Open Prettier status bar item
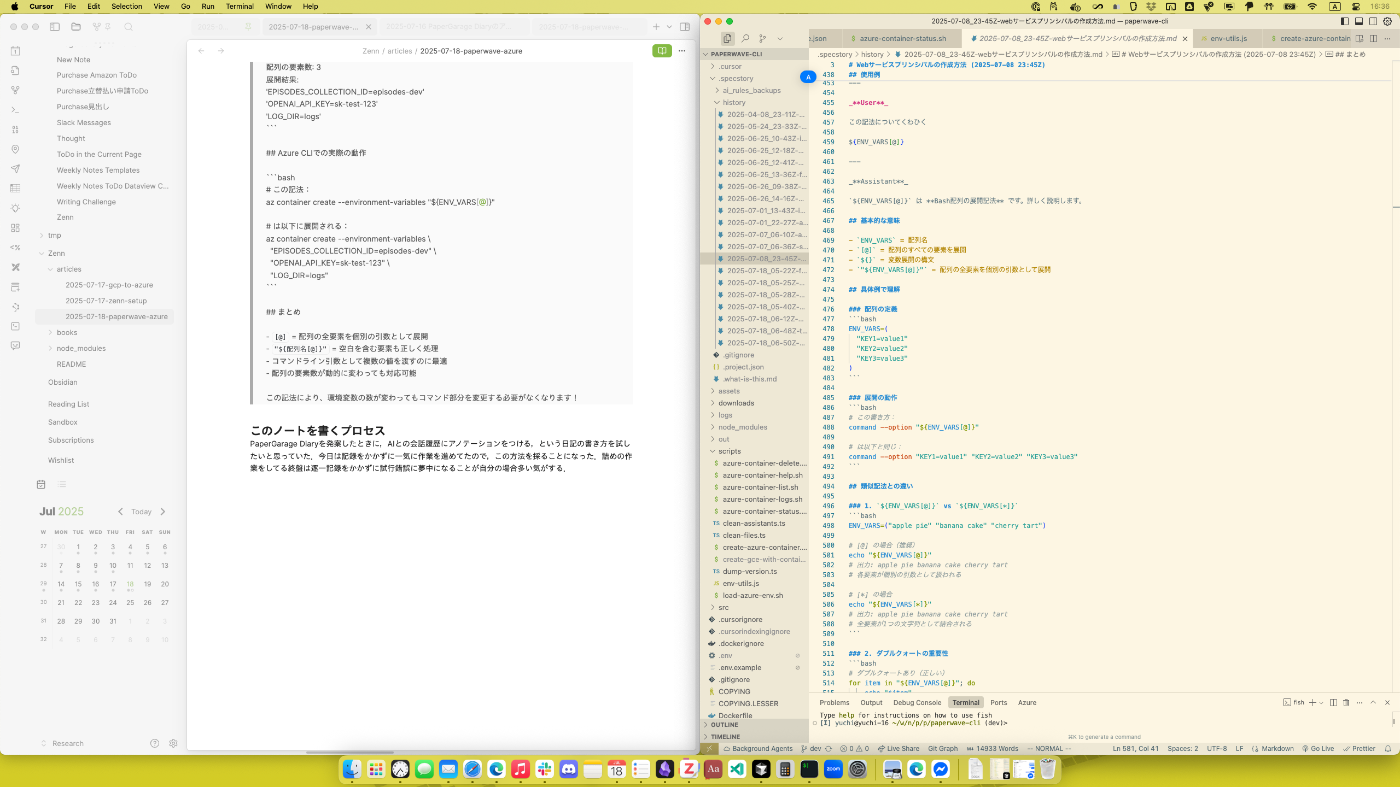This screenshot has width=1400, height=787. pos(1358,748)
